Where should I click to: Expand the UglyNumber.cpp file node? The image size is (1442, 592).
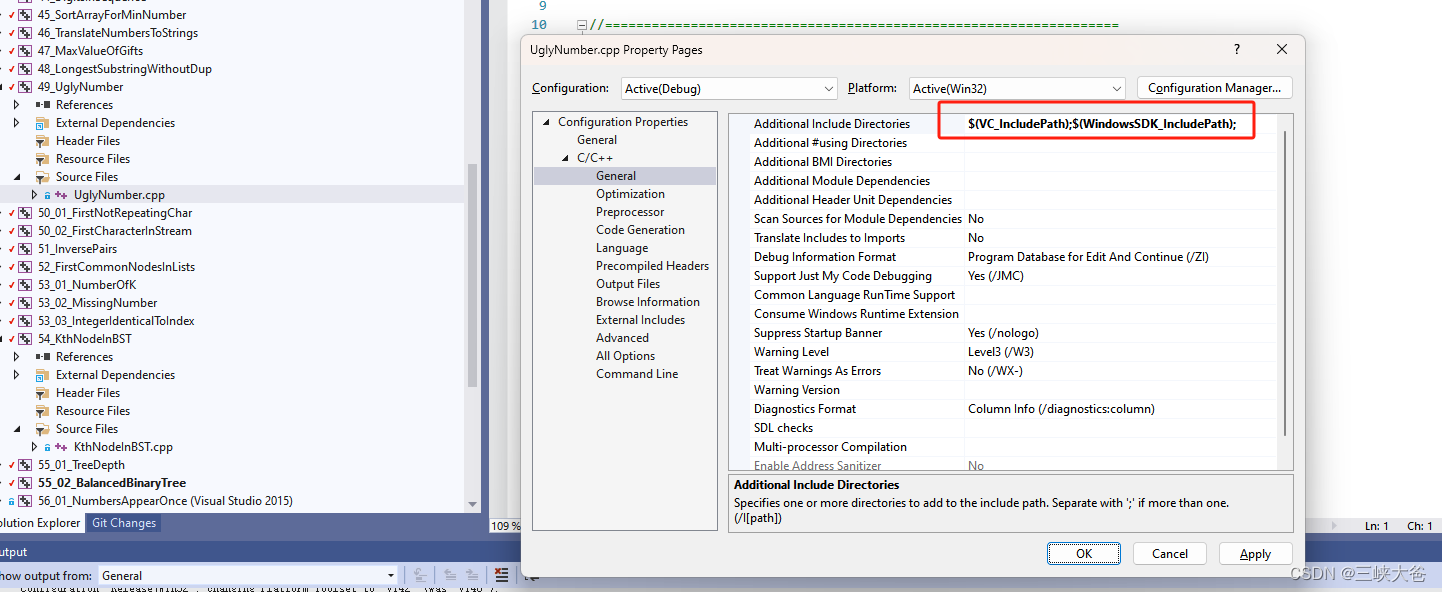(34, 195)
